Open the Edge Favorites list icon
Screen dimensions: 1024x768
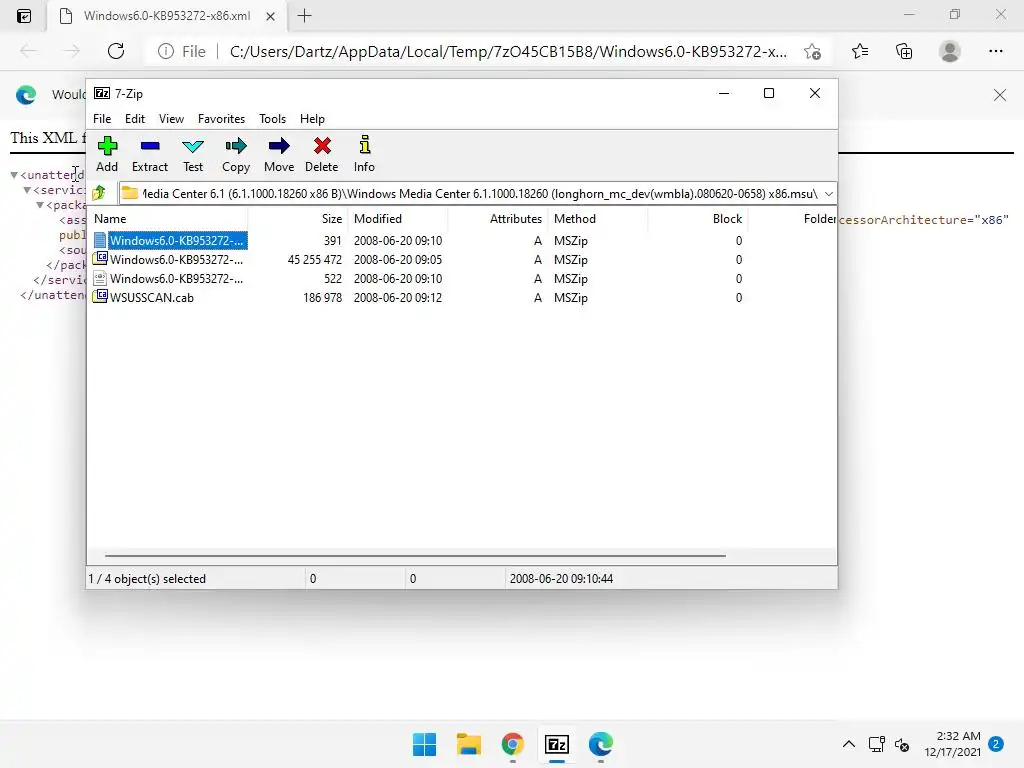point(860,51)
